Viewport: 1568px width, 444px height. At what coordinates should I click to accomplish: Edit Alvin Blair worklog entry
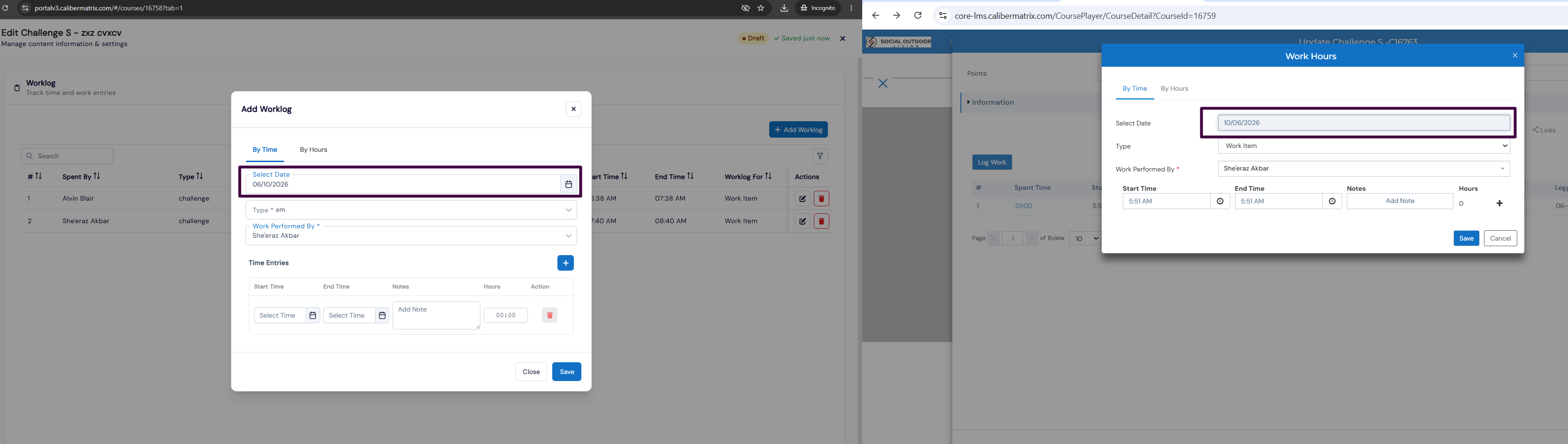click(803, 199)
